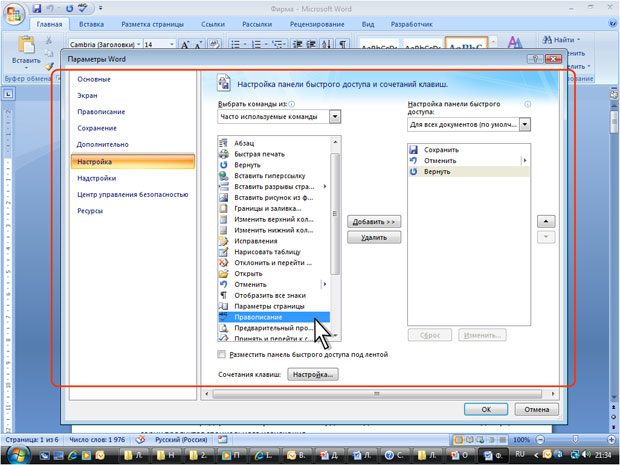Click the Вставить paste clipboard icon
The image size is (620, 465).
pos(26,45)
